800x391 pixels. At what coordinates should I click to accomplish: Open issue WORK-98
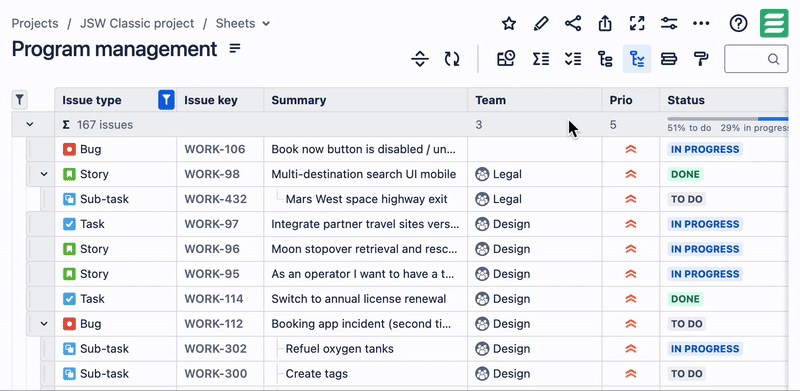tap(212, 174)
